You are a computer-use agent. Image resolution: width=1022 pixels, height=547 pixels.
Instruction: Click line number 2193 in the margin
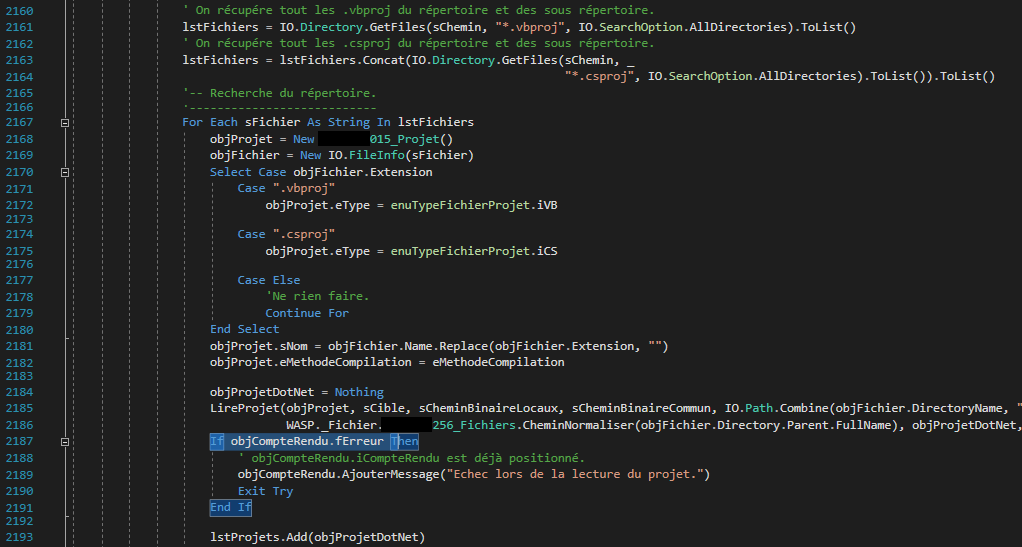click(20, 537)
